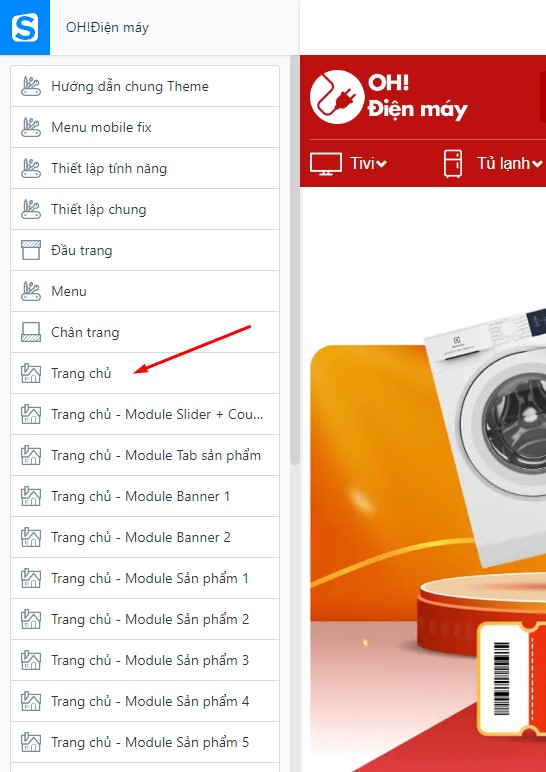The height and width of the screenshot is (772, 546).
Task: Open Trang chủ - Module Slider + Coupon
Action: (x=145, y=414)
